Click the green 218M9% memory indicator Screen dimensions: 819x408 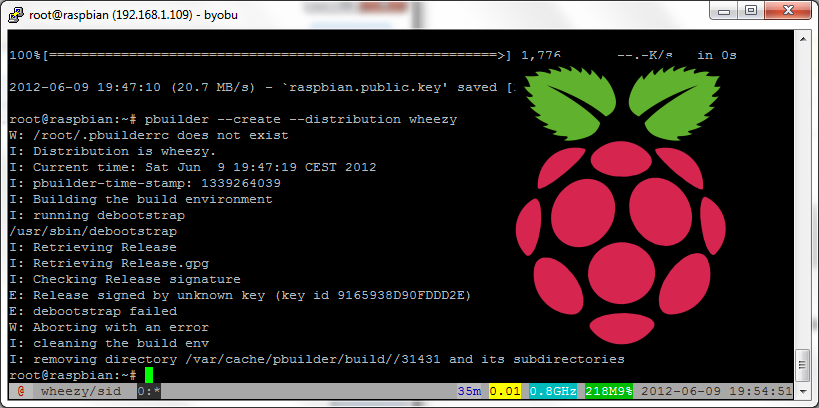[609, 391]
